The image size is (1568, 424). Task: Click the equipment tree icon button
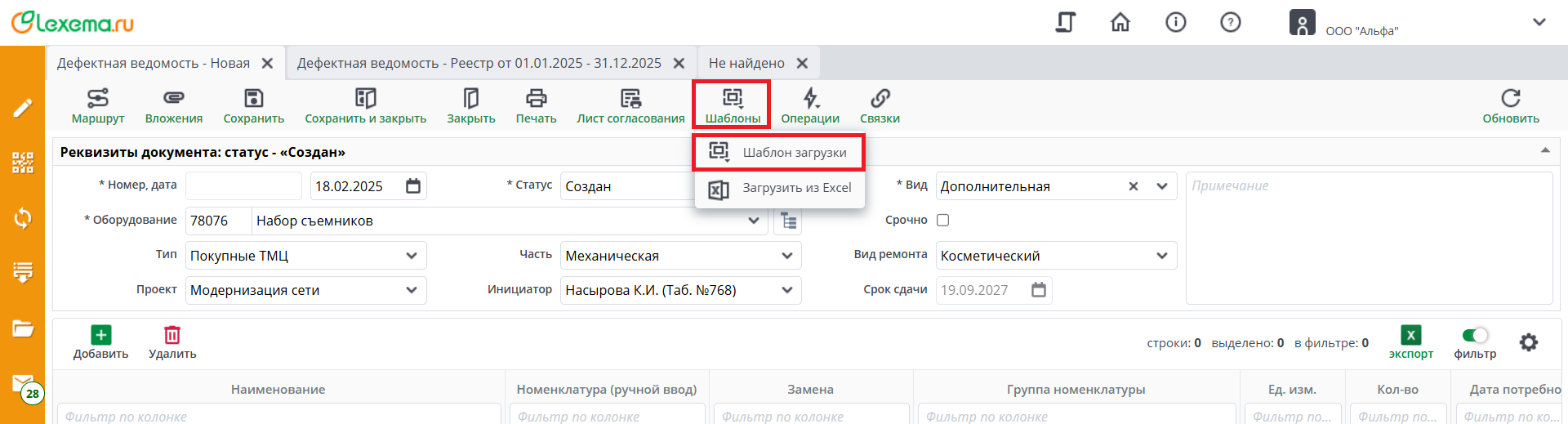pyautogui.click(x=788, y=221)
